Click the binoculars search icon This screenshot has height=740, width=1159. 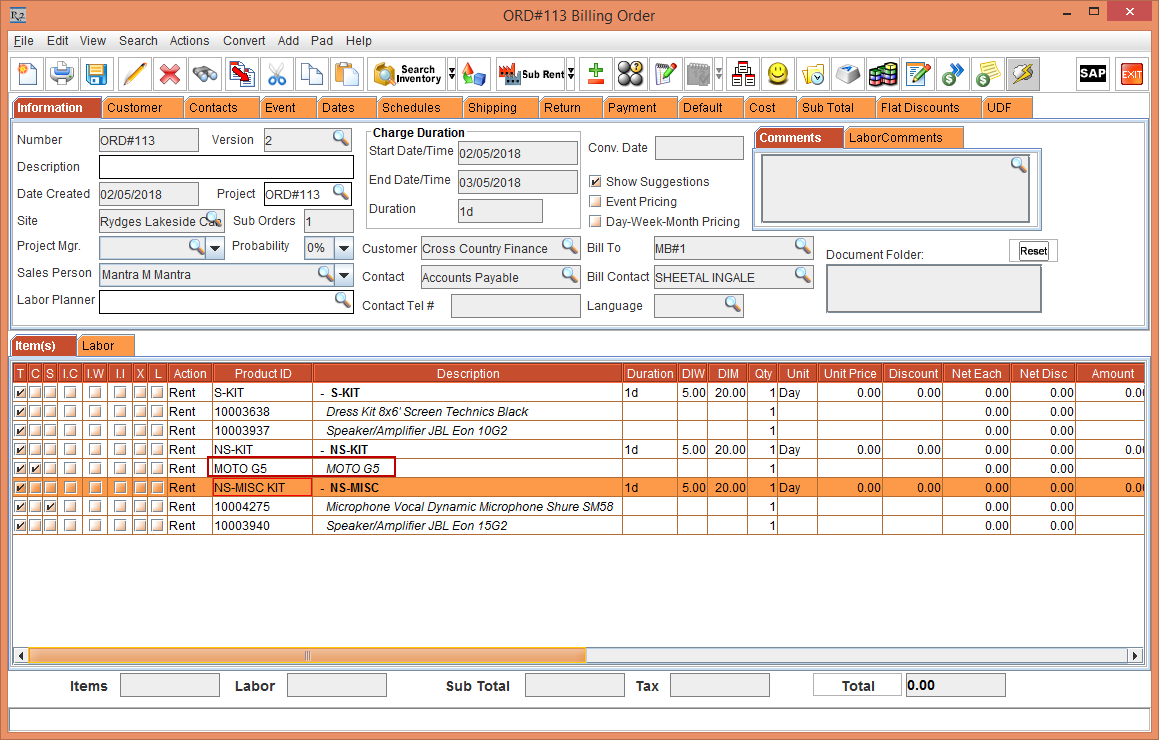click(205, 74)
